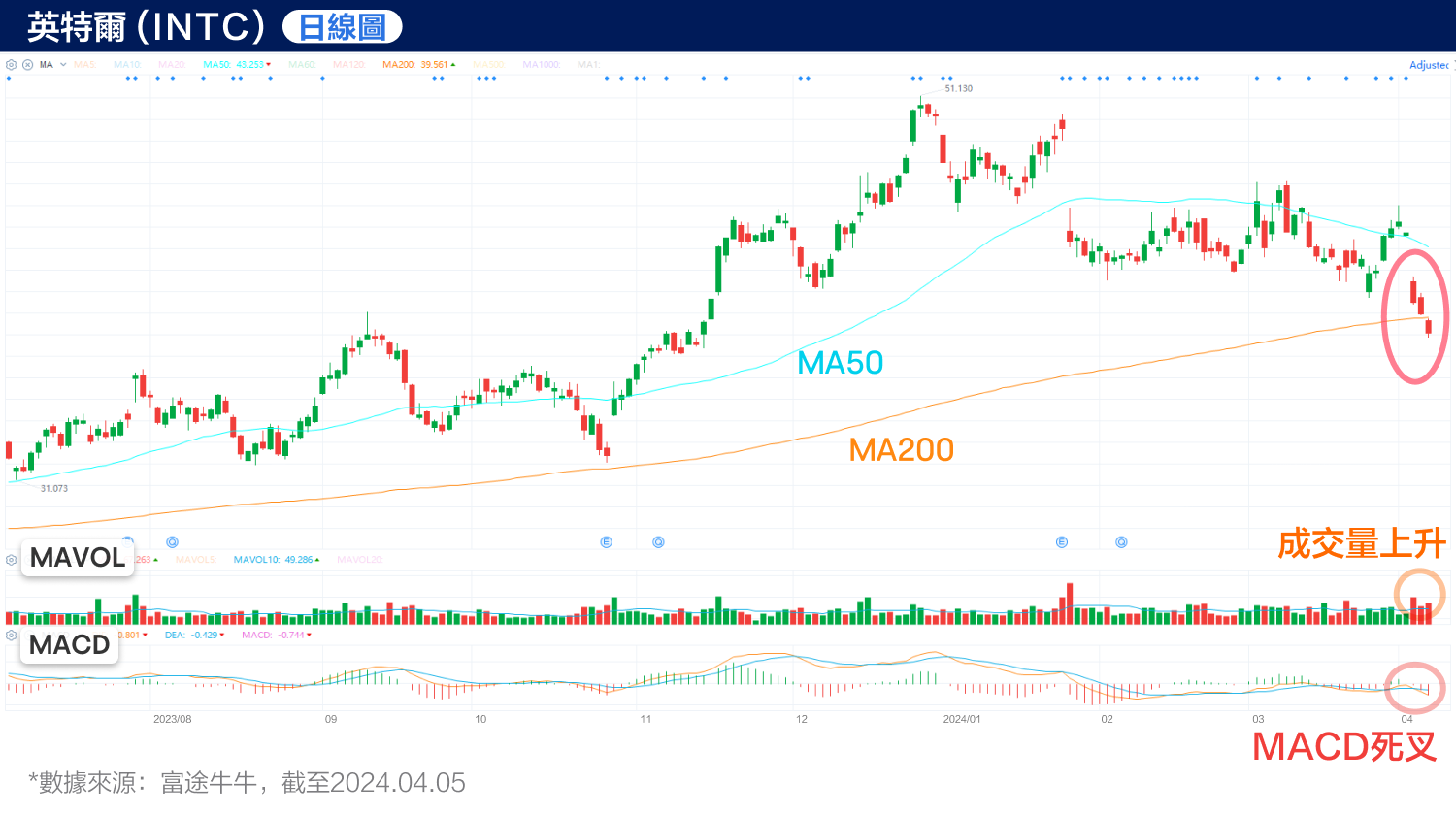Open the MACD settings gear icon
The width and height of the screenshot is (1456, 815).
click(11, 635)
